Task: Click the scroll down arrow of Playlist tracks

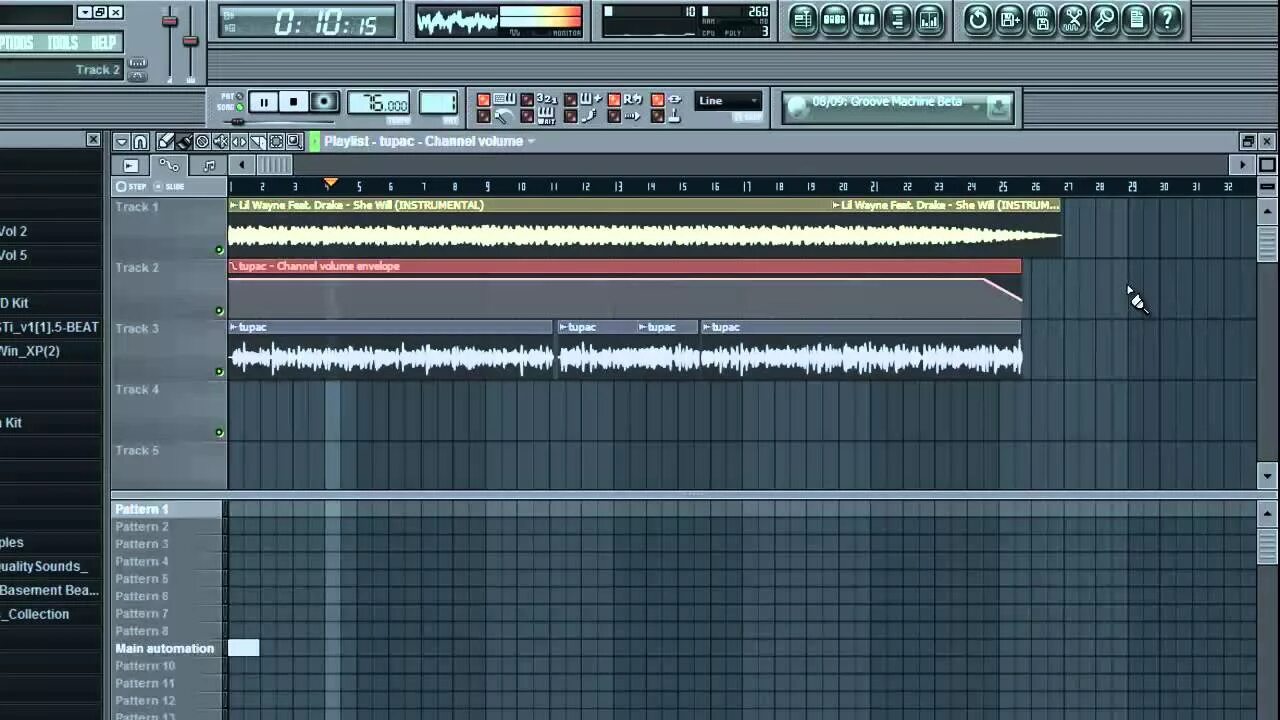Action: [1267, 475]
